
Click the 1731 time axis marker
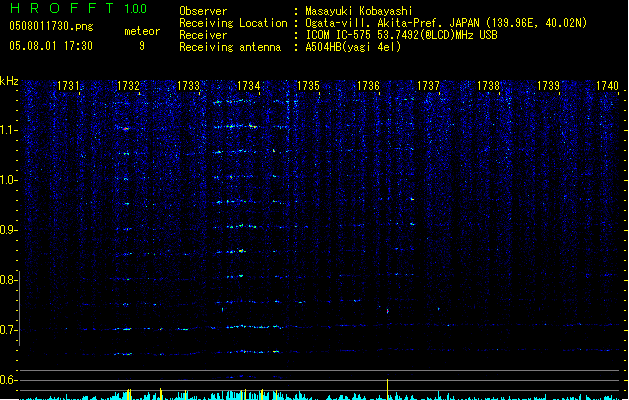click(x=68, y=86)
